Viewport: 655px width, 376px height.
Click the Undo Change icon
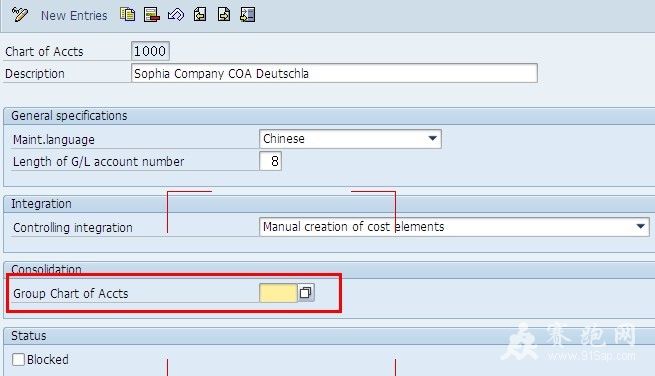pos(176,15)
